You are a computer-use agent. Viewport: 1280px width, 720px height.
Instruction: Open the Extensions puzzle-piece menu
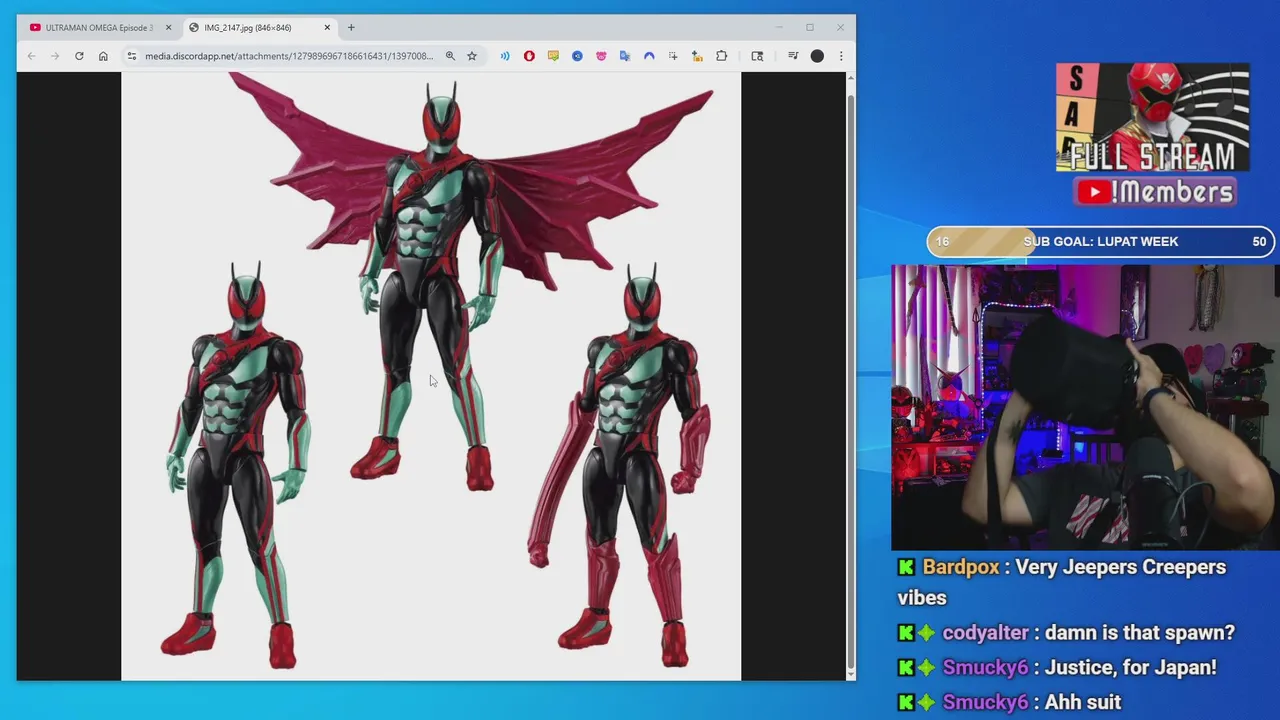[722, 56]
